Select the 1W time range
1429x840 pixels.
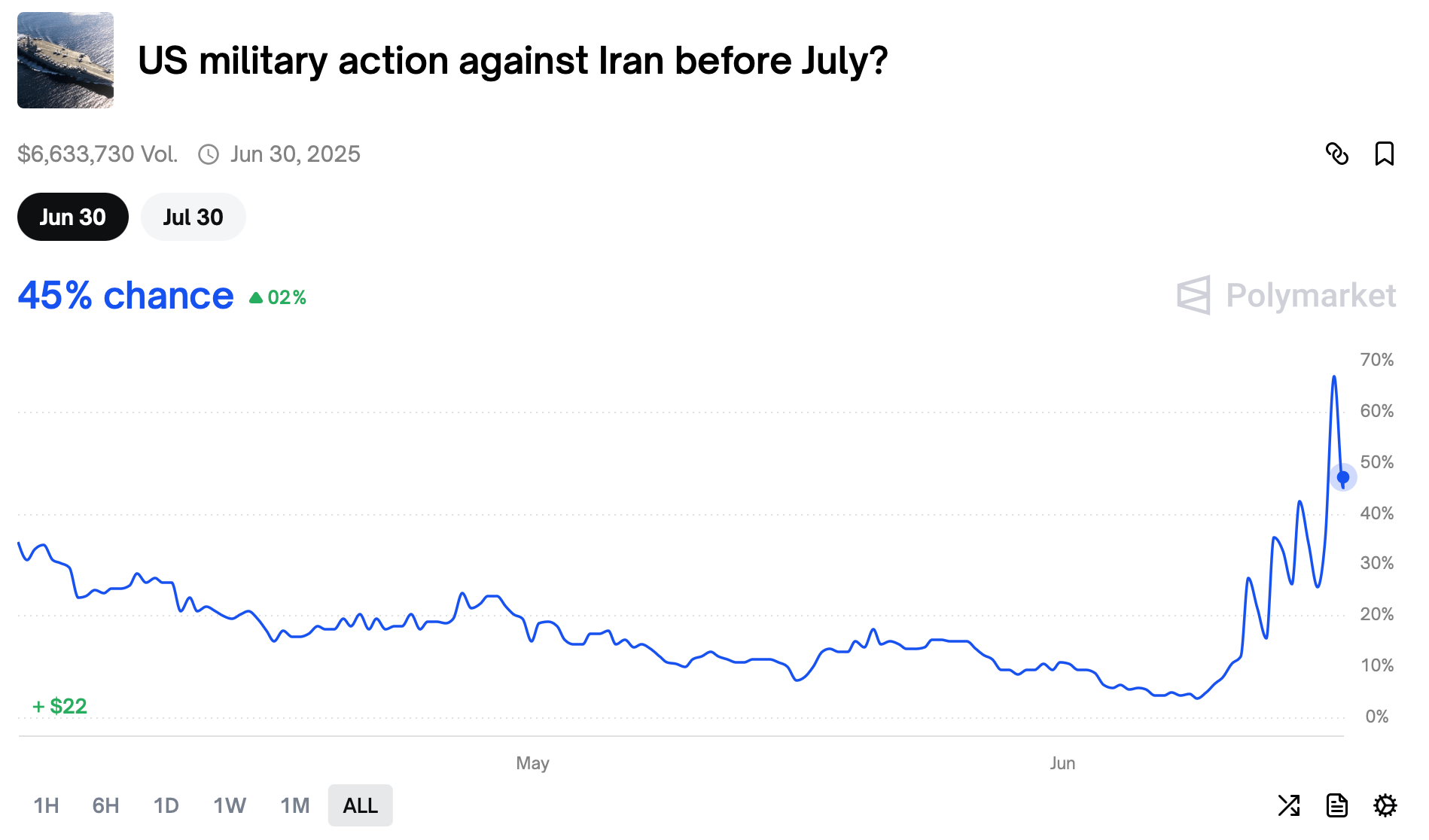pyautogui.click(x=228, y=805)
